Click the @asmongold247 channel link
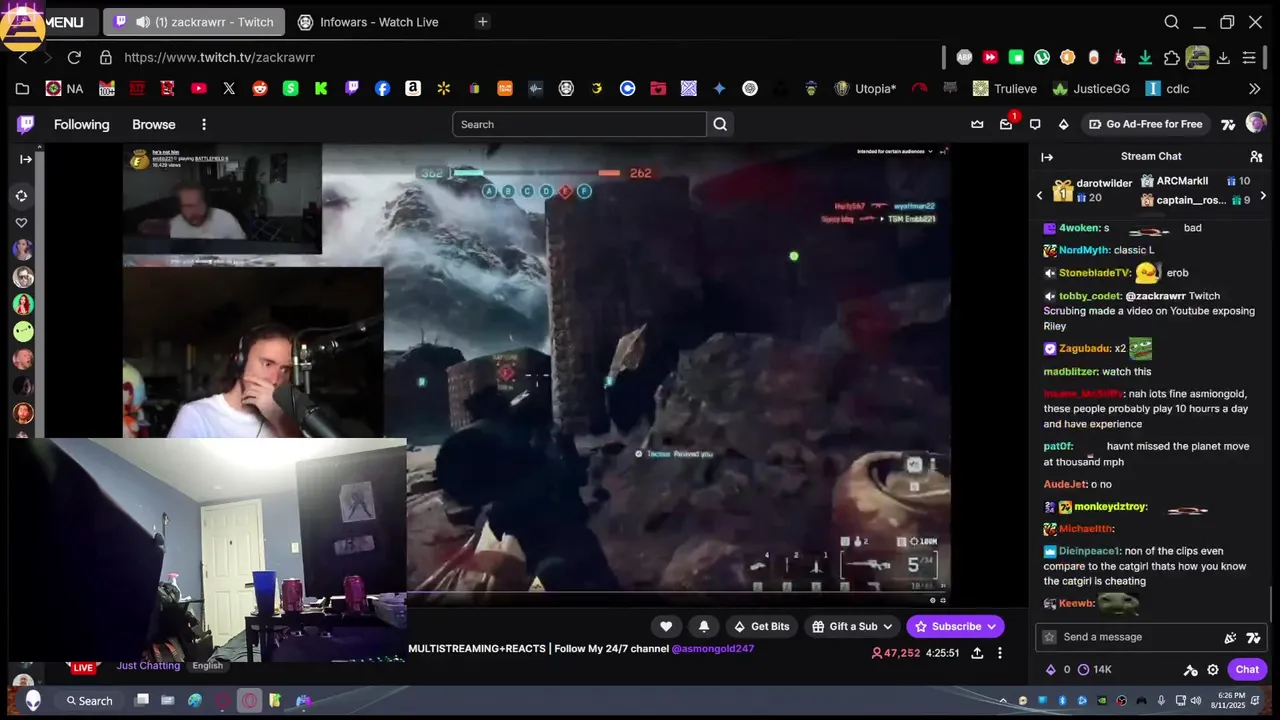Viewport: 1280px width, 720px height. [x=713, y=649]
